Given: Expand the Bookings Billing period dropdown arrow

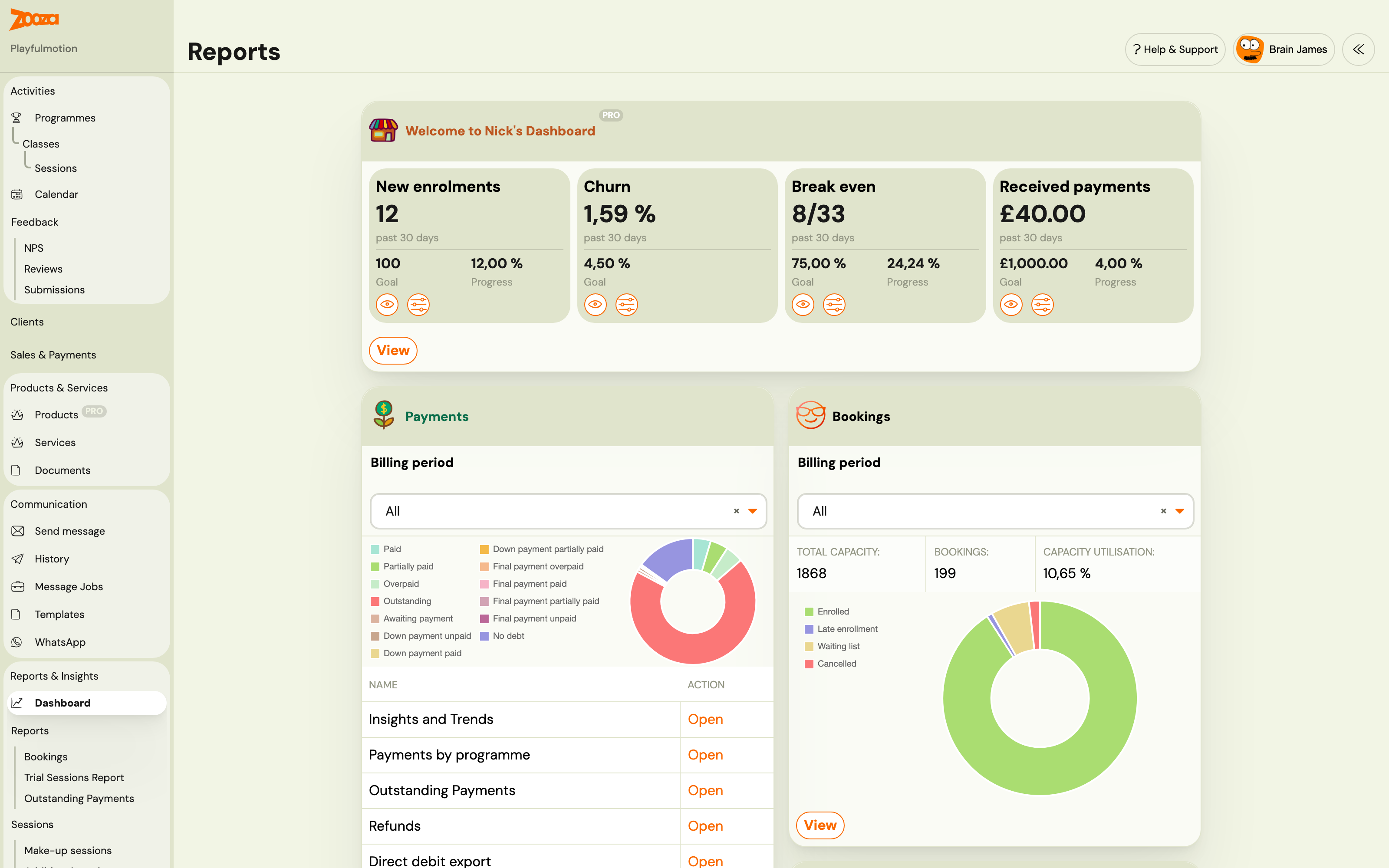Looking at the screenshot, I should pyautogui.click(x=1179, y=511).
